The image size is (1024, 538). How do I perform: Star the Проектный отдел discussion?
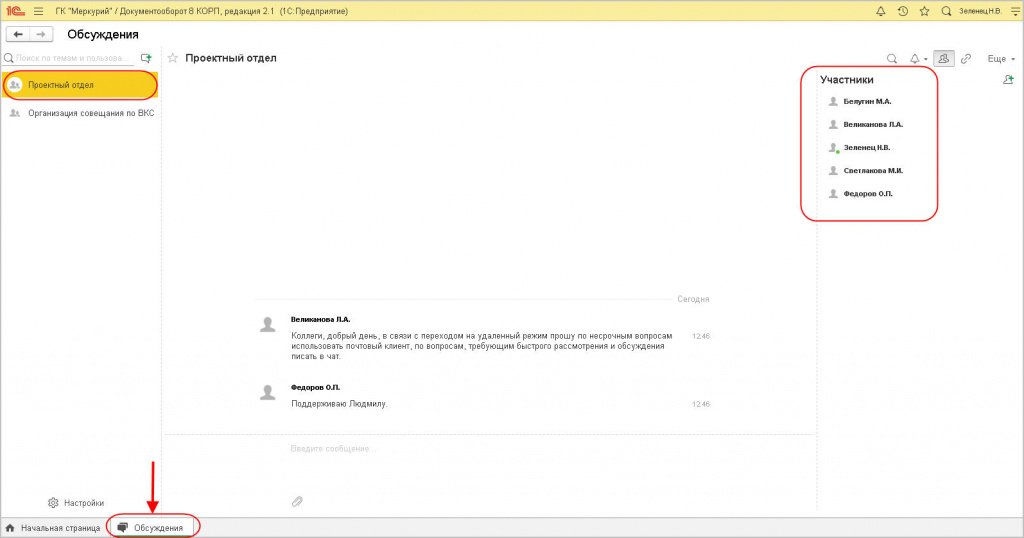click(x=173, y=58)
